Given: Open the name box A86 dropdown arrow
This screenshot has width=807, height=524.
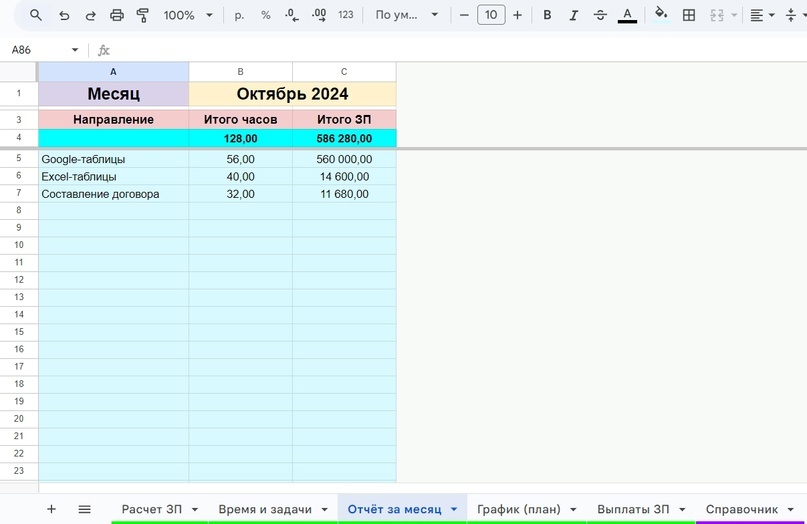Looking at the screenshot, I should (75, 50).
